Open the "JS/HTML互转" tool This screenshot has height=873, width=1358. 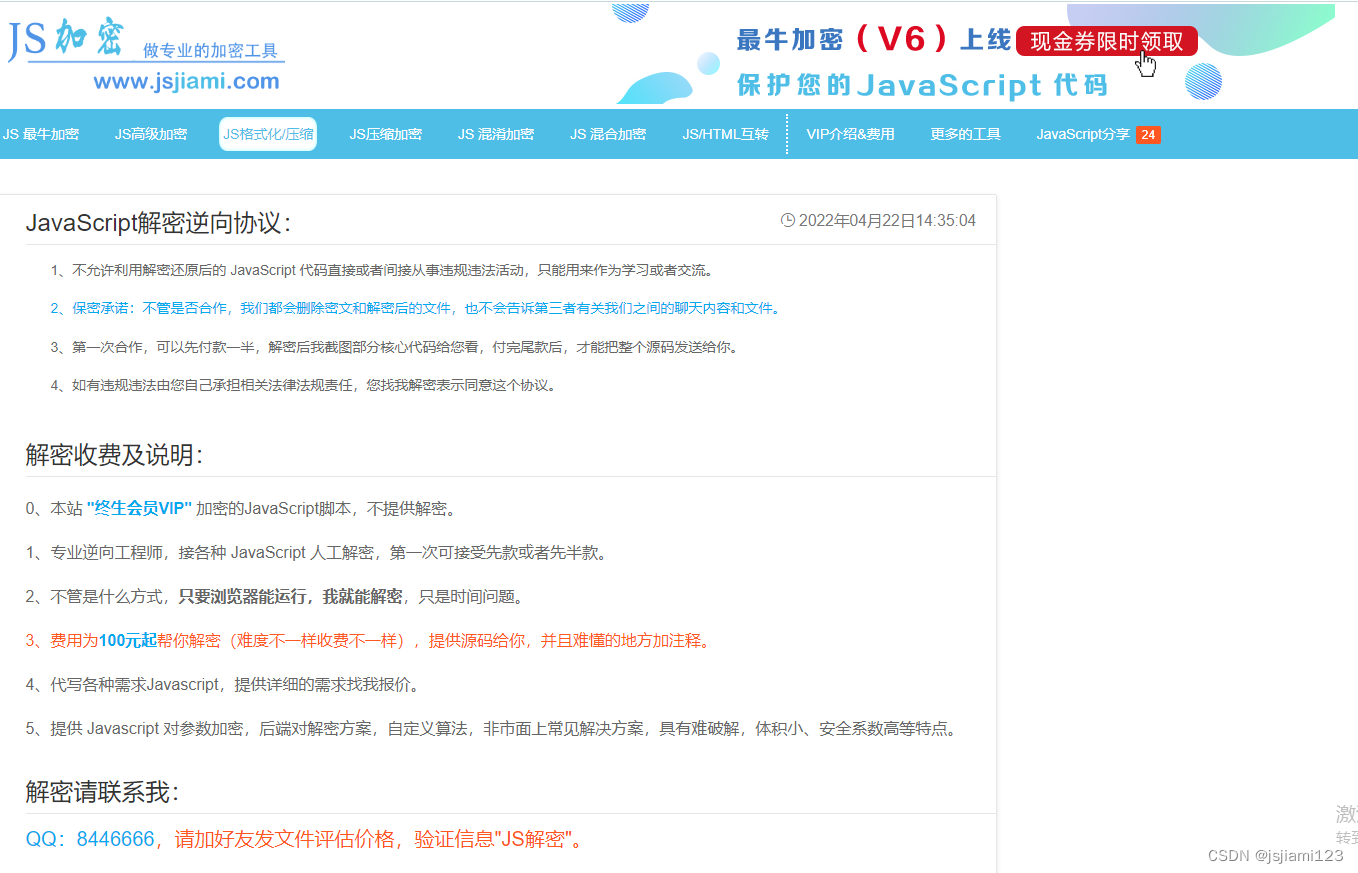point(724,133)
